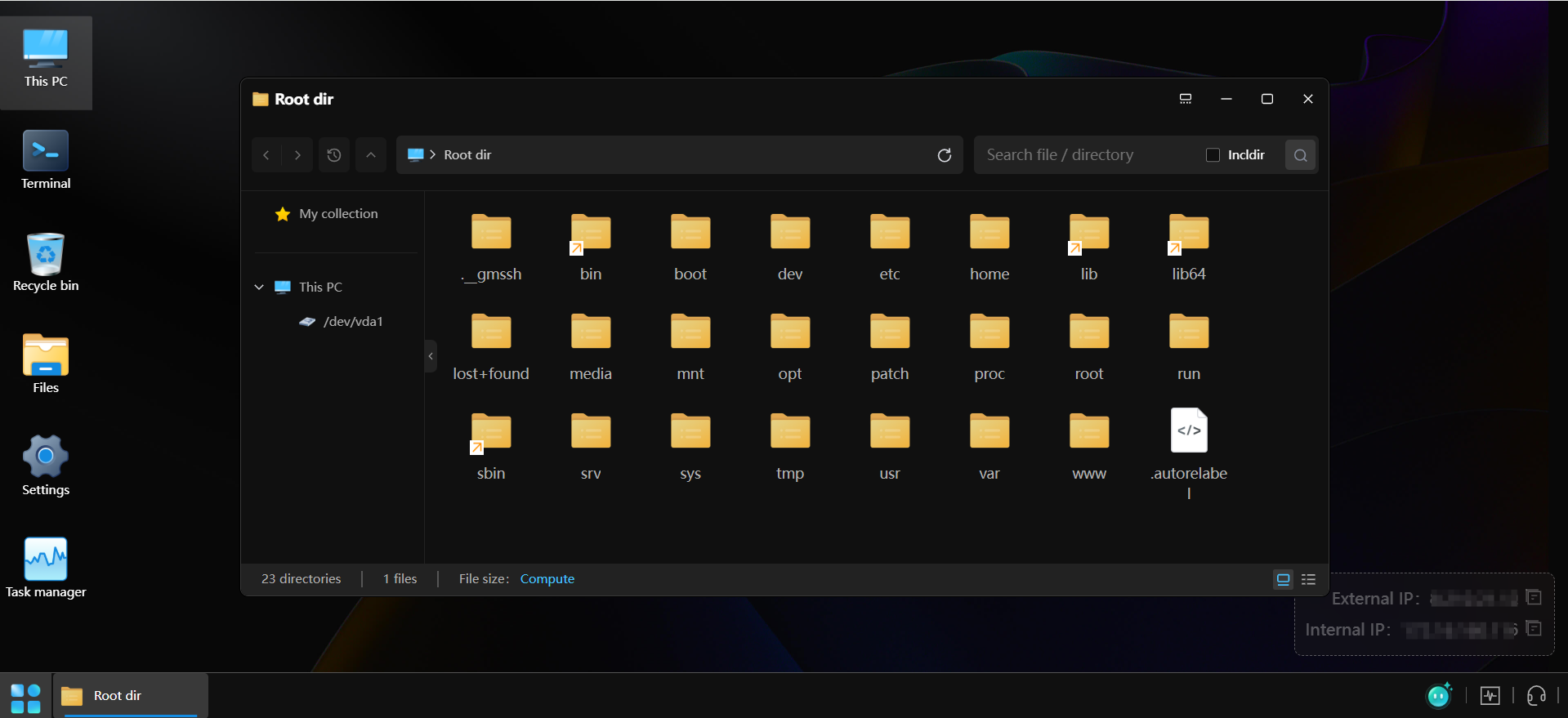Viewport: 1568px width, 718px height.
Task: Go back with the left arrow
Action: [266, 155]
